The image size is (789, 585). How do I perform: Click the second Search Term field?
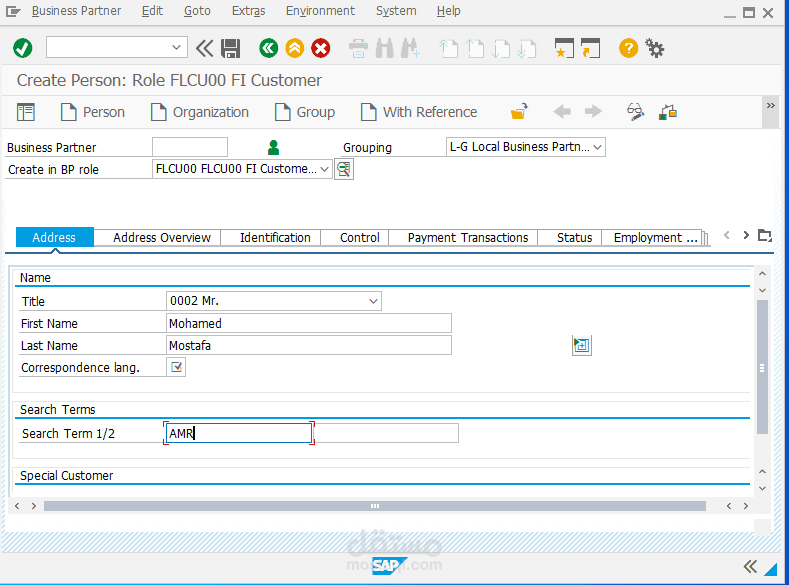(x=386, y=433)
